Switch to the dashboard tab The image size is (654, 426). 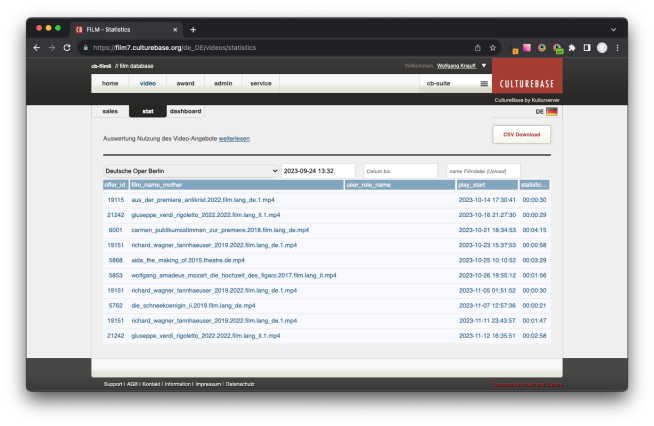pyautogui.click(x=185, y=111)
